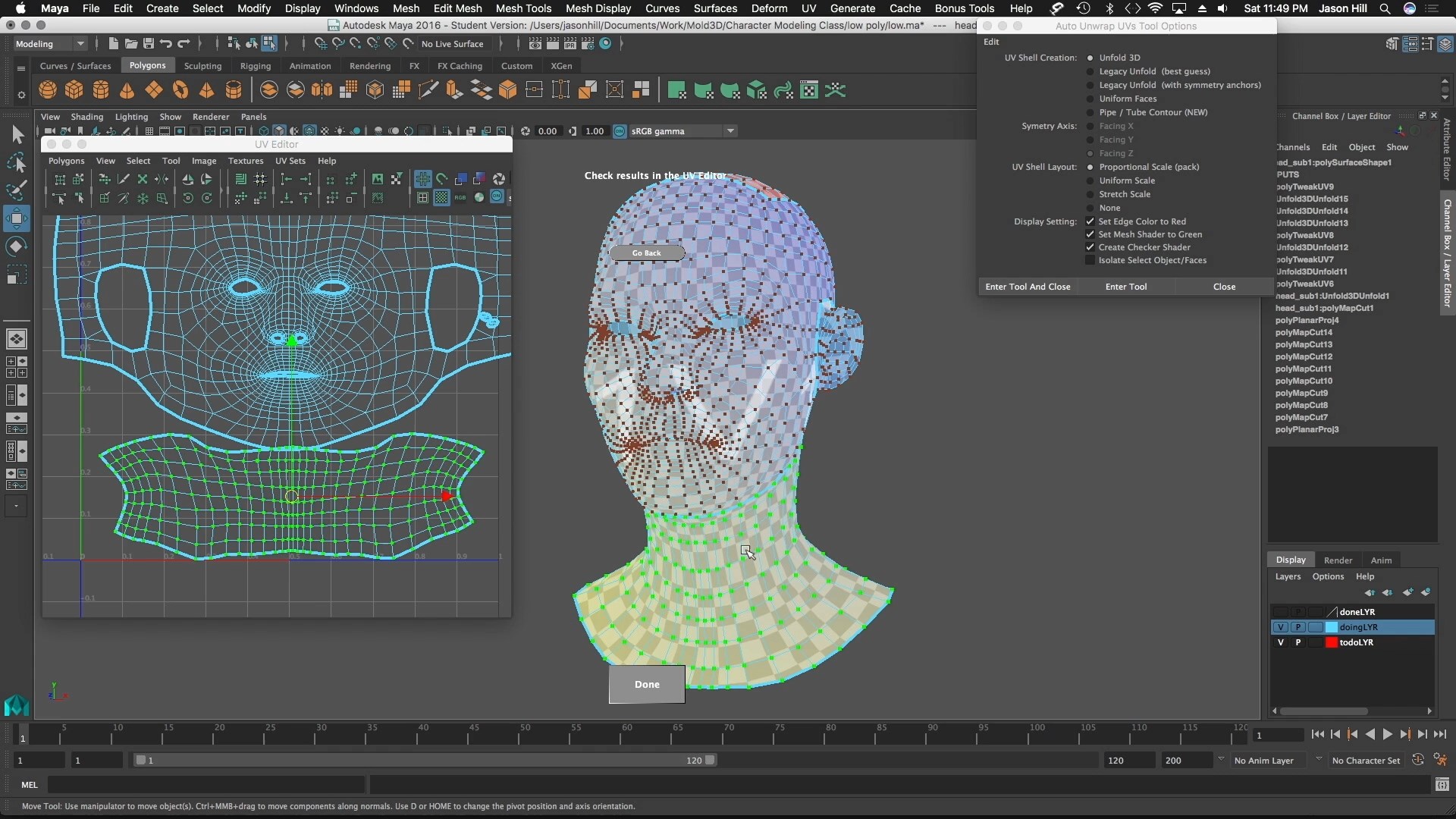Create a polygon cube from the shelf
This screenshot has width=1456, height=819.
coord(74,90)
